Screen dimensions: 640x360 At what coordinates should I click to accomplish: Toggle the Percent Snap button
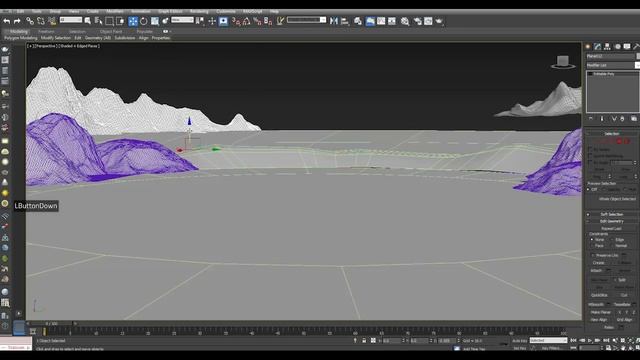[257, 21]
